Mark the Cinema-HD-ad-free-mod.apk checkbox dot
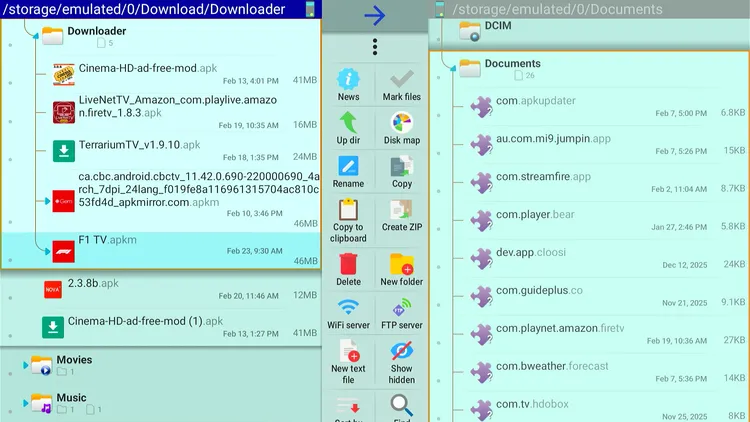 [x=10, y=83]
